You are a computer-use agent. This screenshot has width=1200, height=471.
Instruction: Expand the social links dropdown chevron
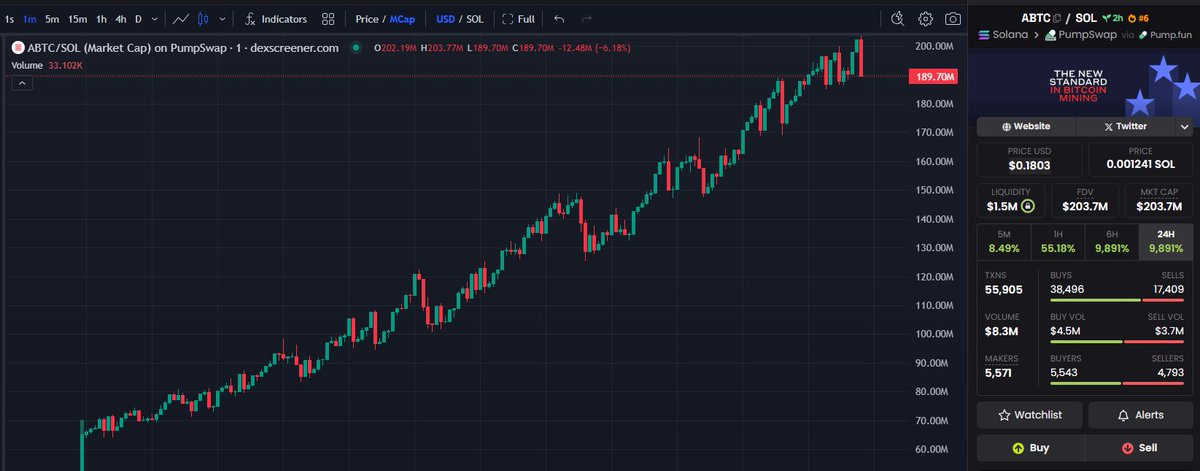(1184, 127)
